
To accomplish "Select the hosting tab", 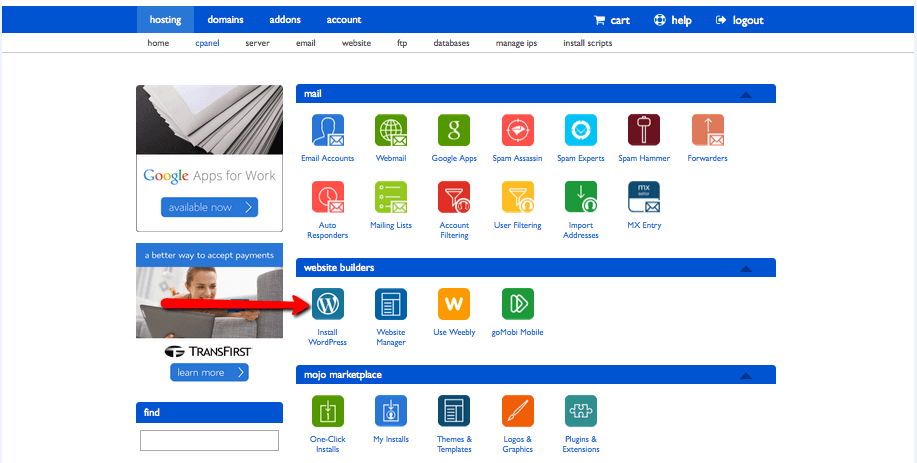I will (x=166, y=20).
